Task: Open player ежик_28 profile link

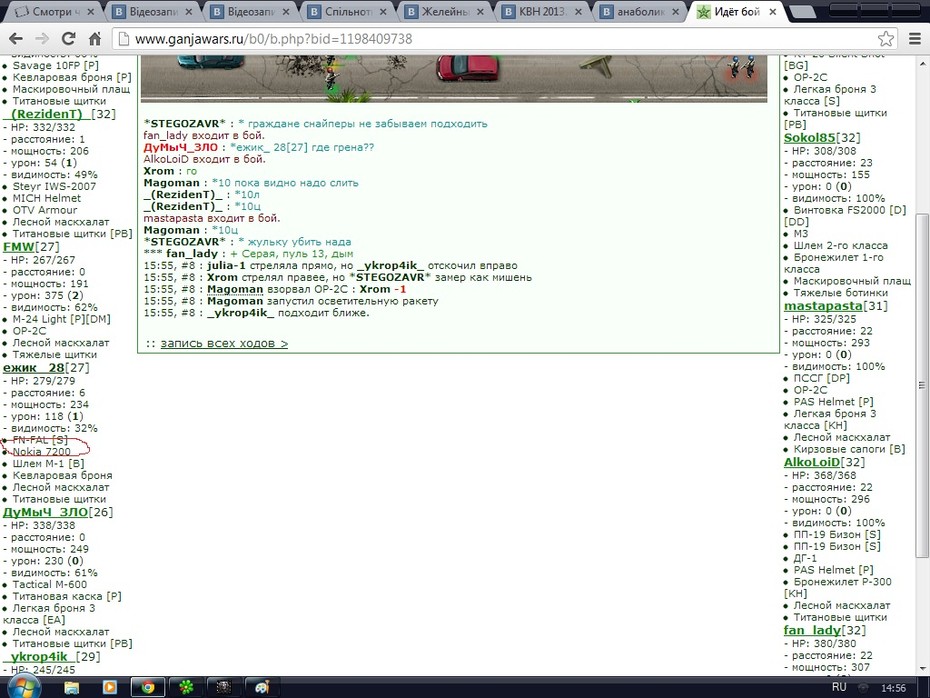Action: click(33, 368)
